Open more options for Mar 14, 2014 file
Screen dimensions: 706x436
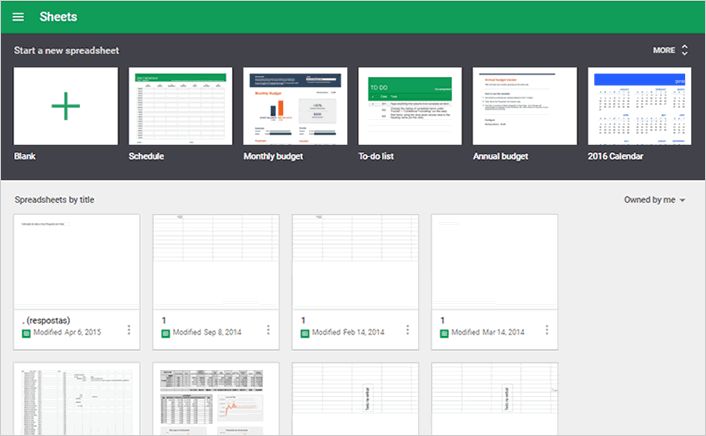547,330
